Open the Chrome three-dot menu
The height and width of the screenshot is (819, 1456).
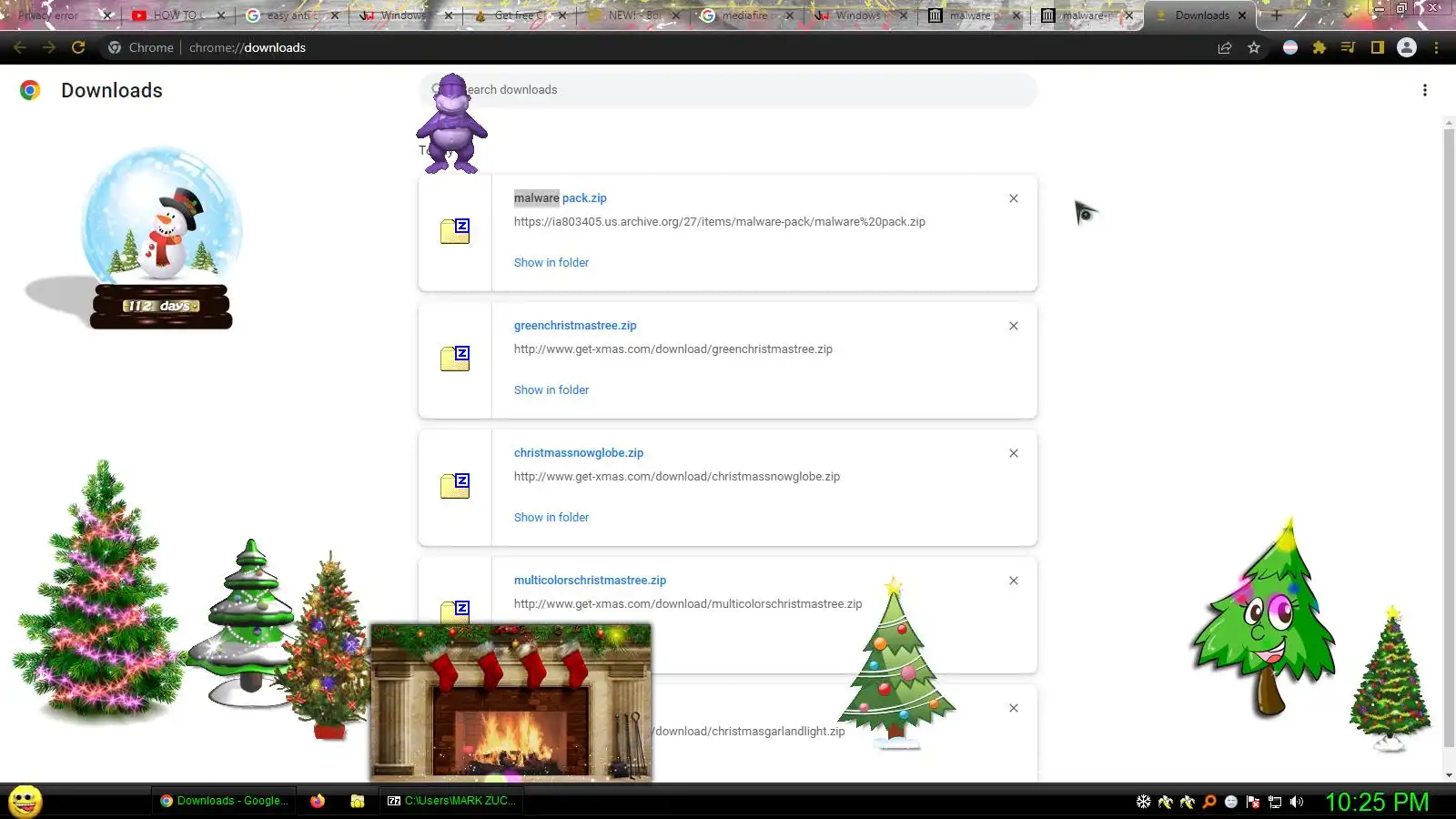click(x=1436, y=47)
